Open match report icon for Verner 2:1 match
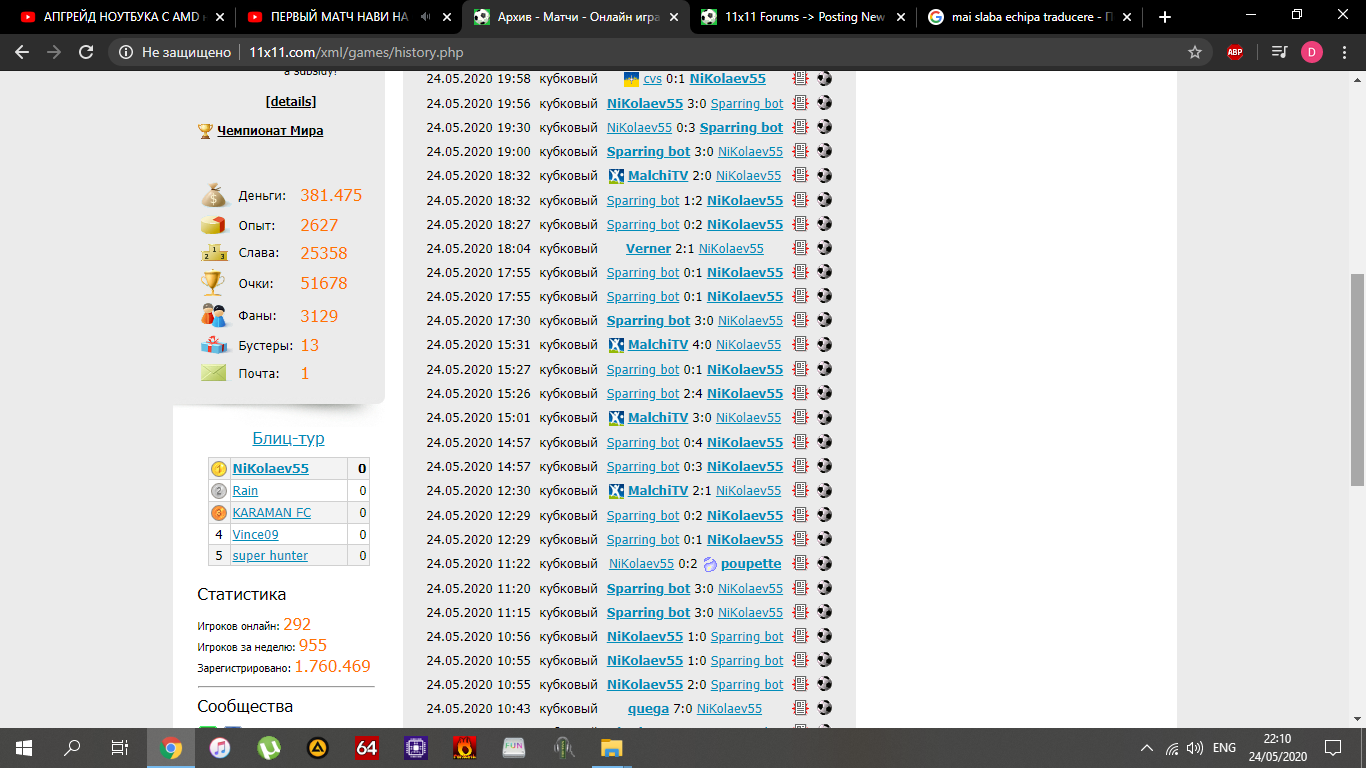 800,248
